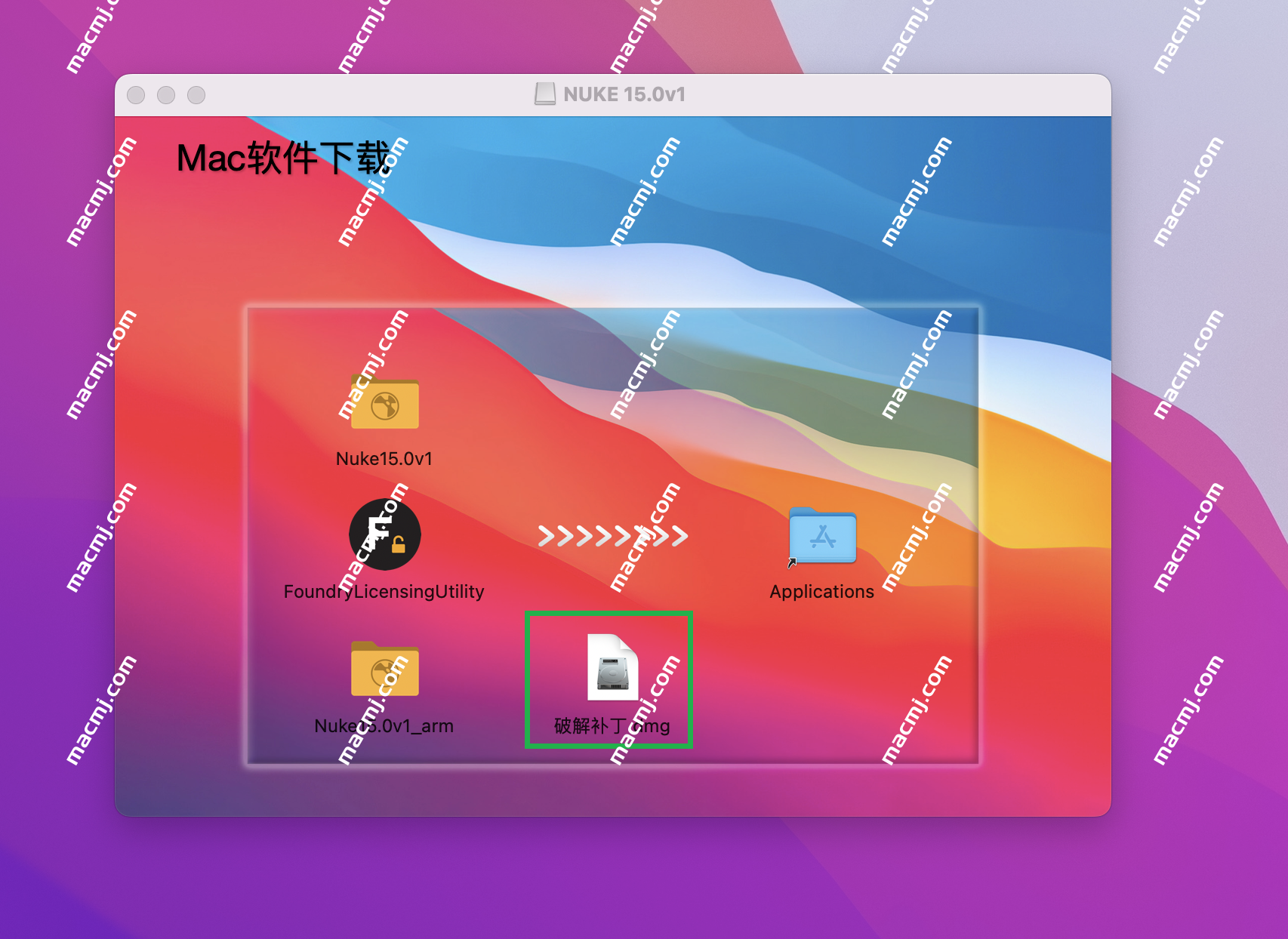Select the FoundryLicensingUtility app icon
The width and height of the screenshot is (1288, 939).
[x=385, y=534]
